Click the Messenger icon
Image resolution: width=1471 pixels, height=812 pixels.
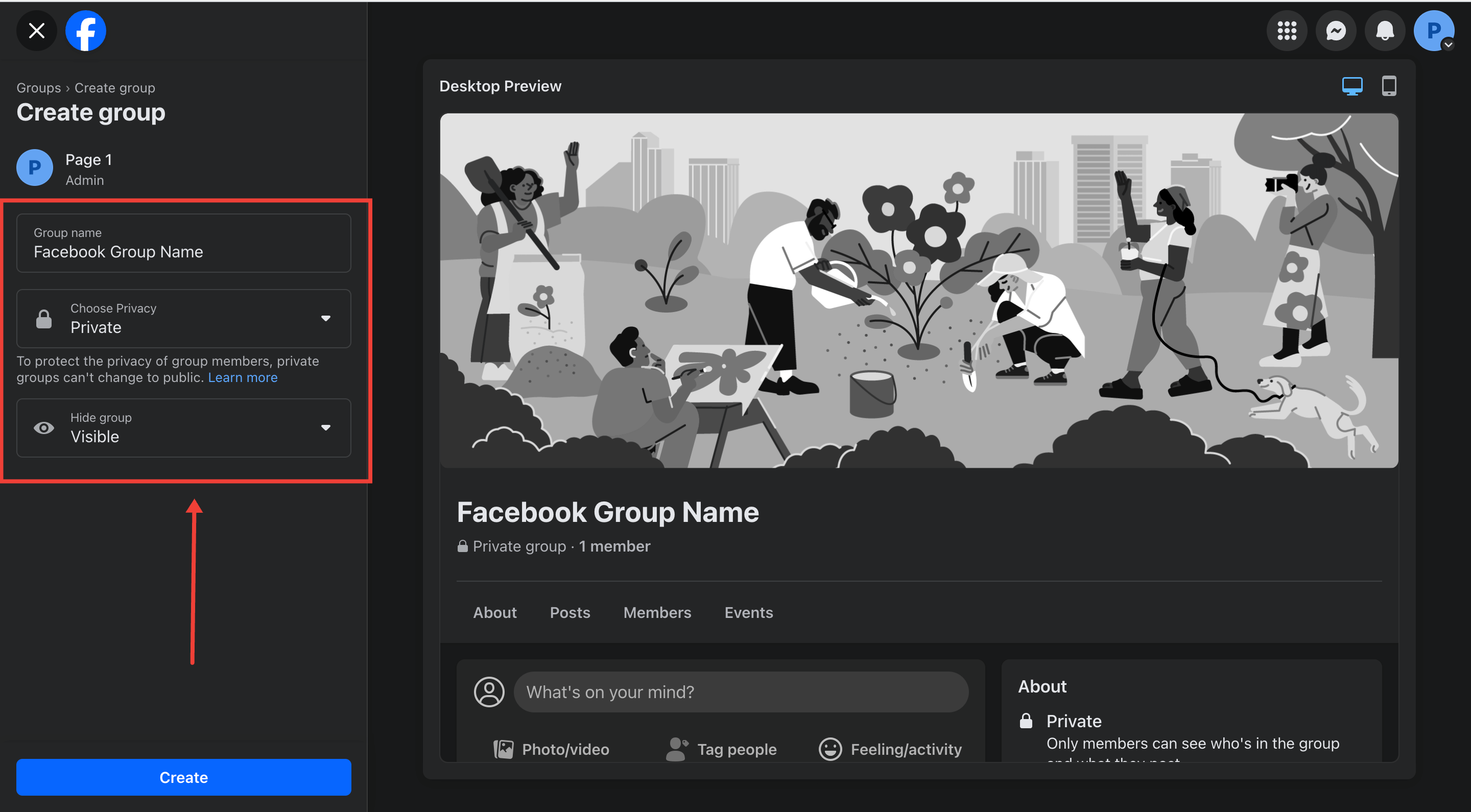[1336, 30]
